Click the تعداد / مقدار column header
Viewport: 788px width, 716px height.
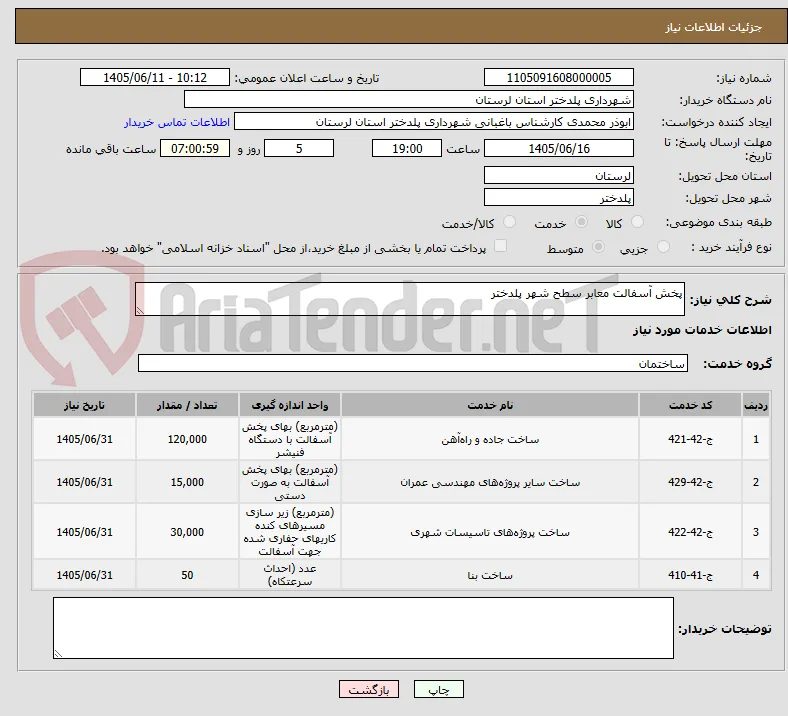(x=187, y=405)
